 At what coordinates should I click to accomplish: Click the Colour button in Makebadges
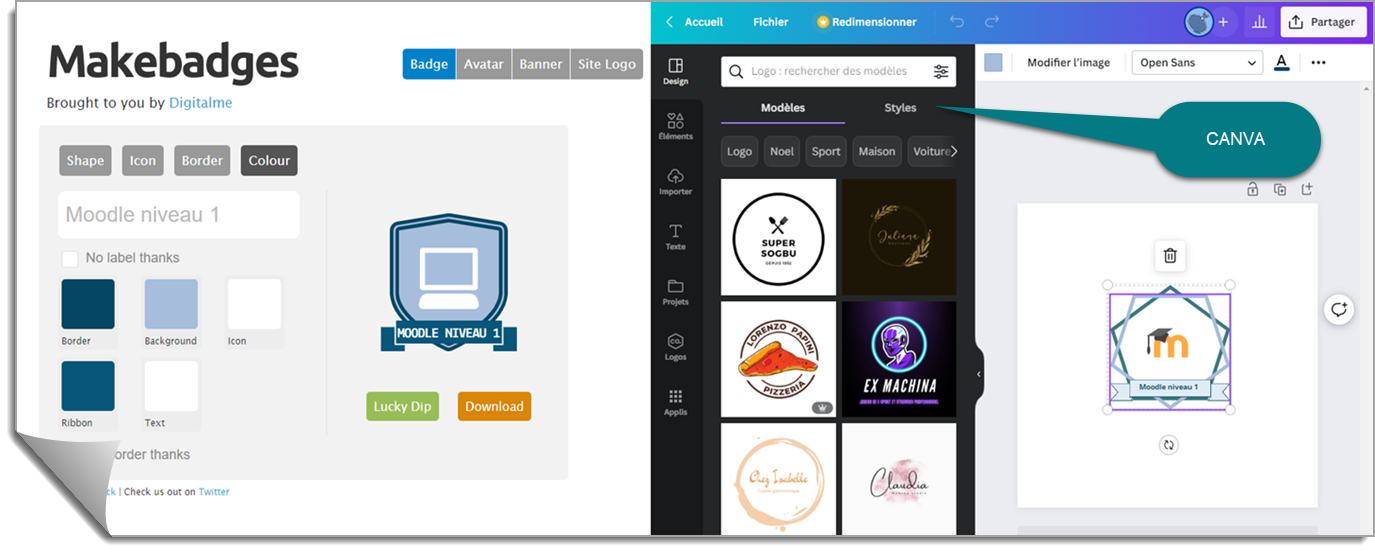tap(269, 161)
